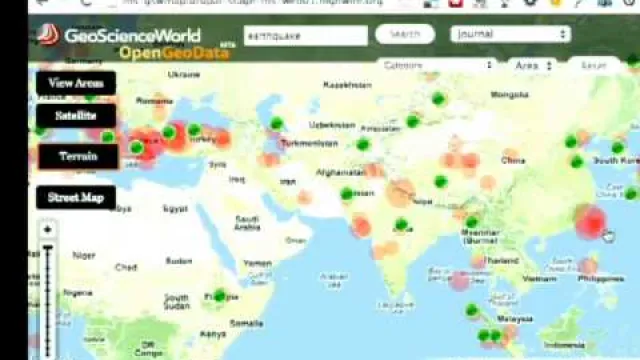Switch map to Terrain view
Screen dimensions: 640x360
78,156
